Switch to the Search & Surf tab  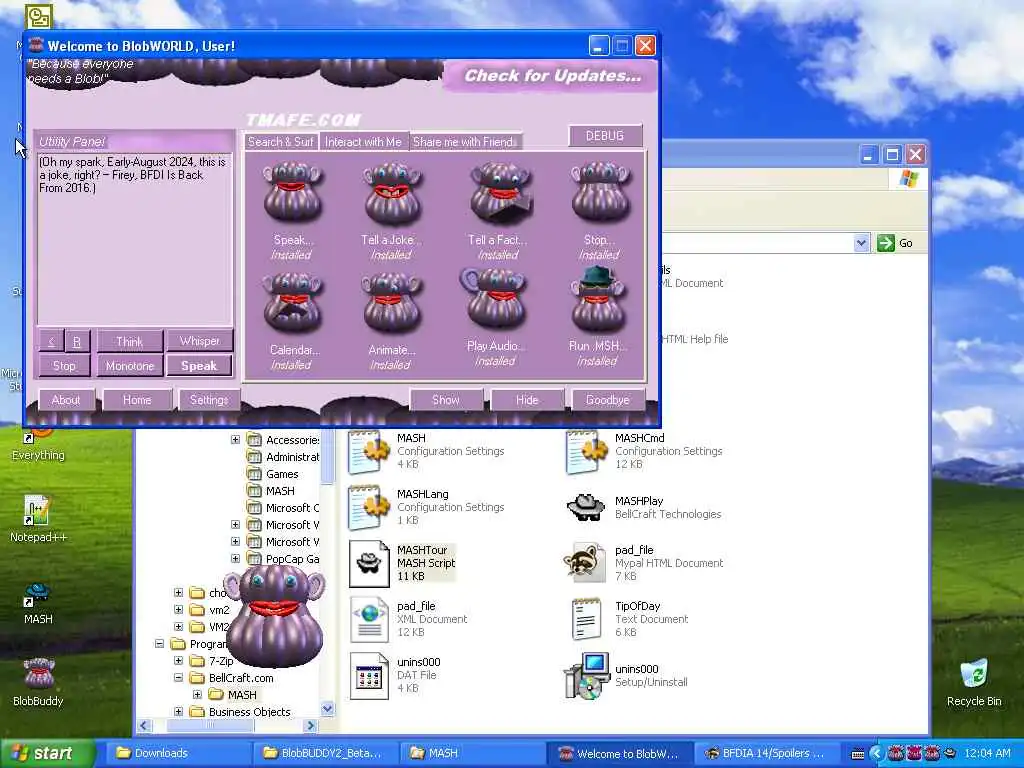coord(281,142)
